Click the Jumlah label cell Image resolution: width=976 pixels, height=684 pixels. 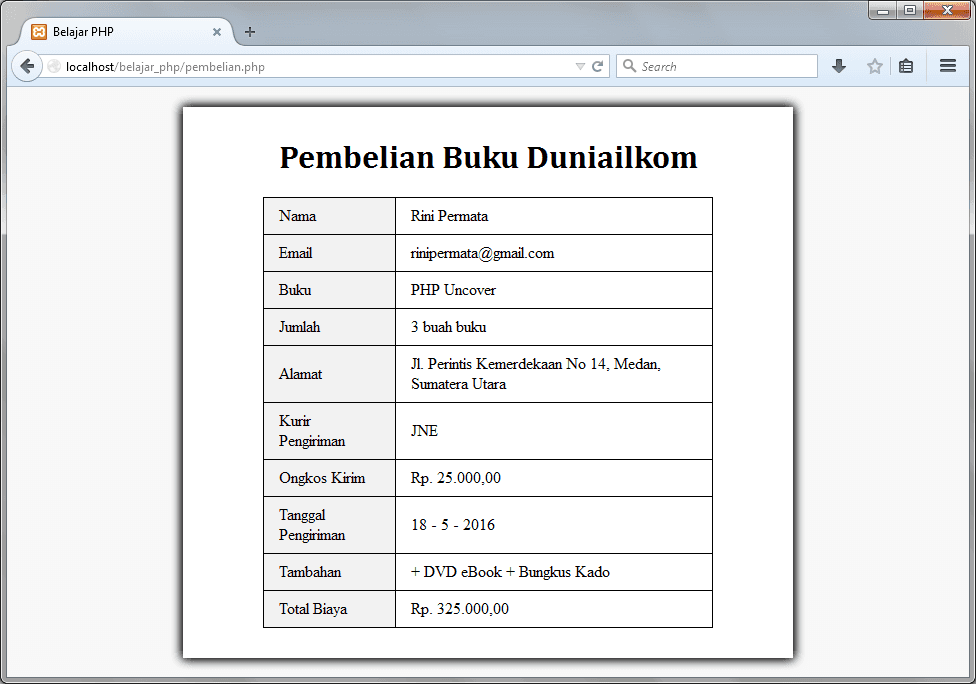[x=329, y=327]
